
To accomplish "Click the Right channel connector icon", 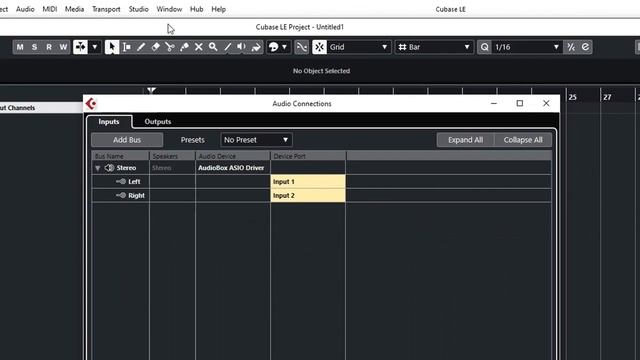I will coord(121,195).
